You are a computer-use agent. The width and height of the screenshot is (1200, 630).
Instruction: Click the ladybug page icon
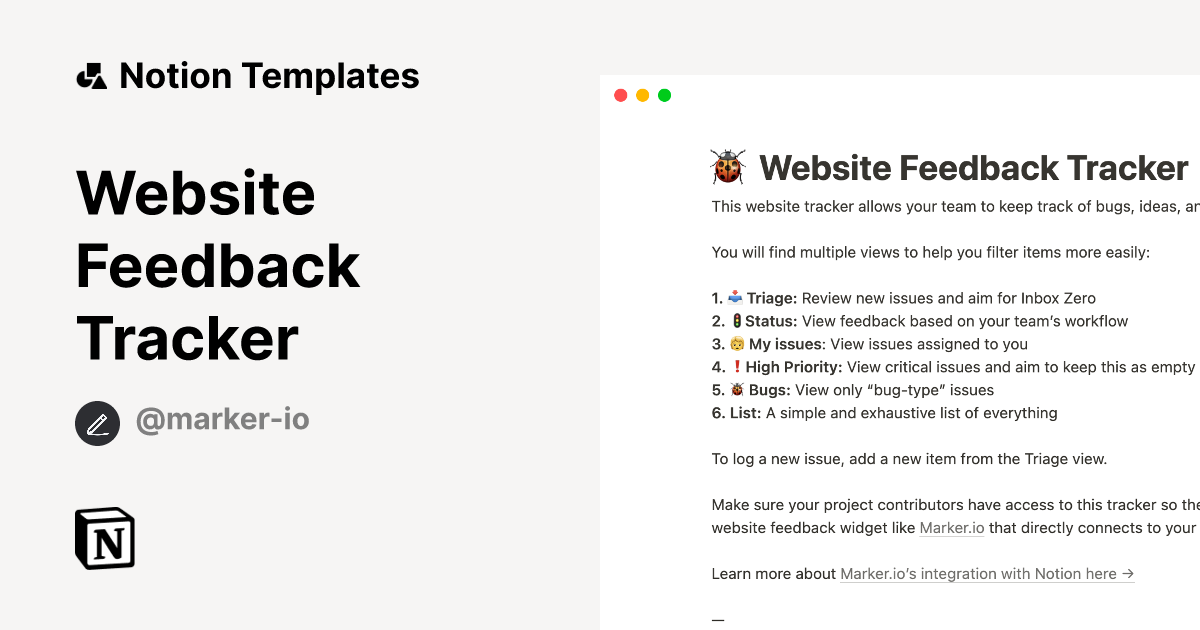[x=727, y=167]
